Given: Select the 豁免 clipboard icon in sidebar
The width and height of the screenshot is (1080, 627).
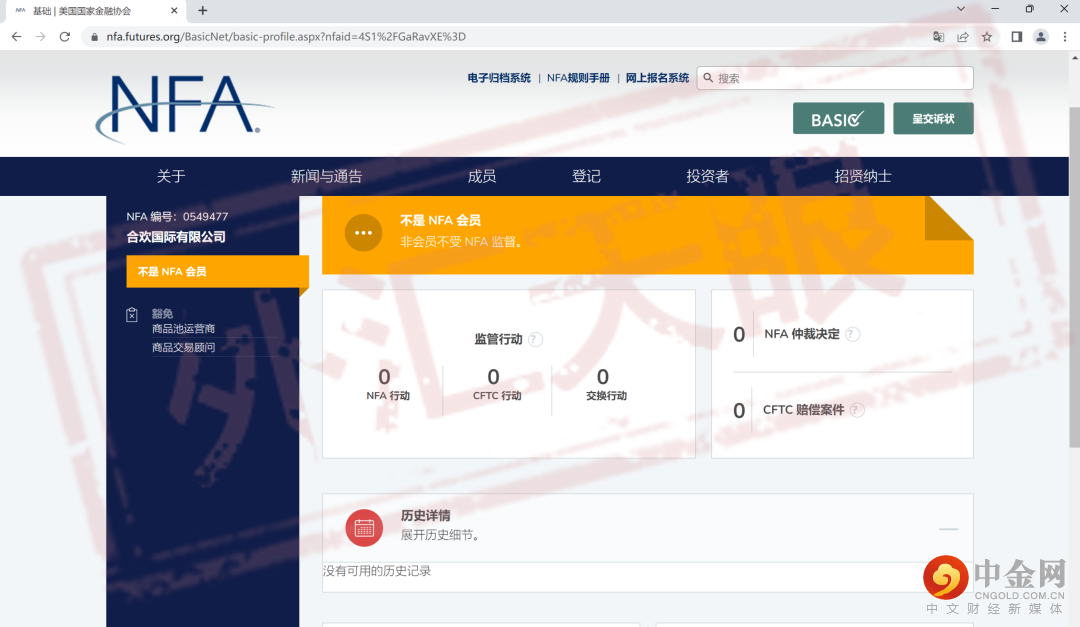Looking at the screenshot, I should (131, 313).
